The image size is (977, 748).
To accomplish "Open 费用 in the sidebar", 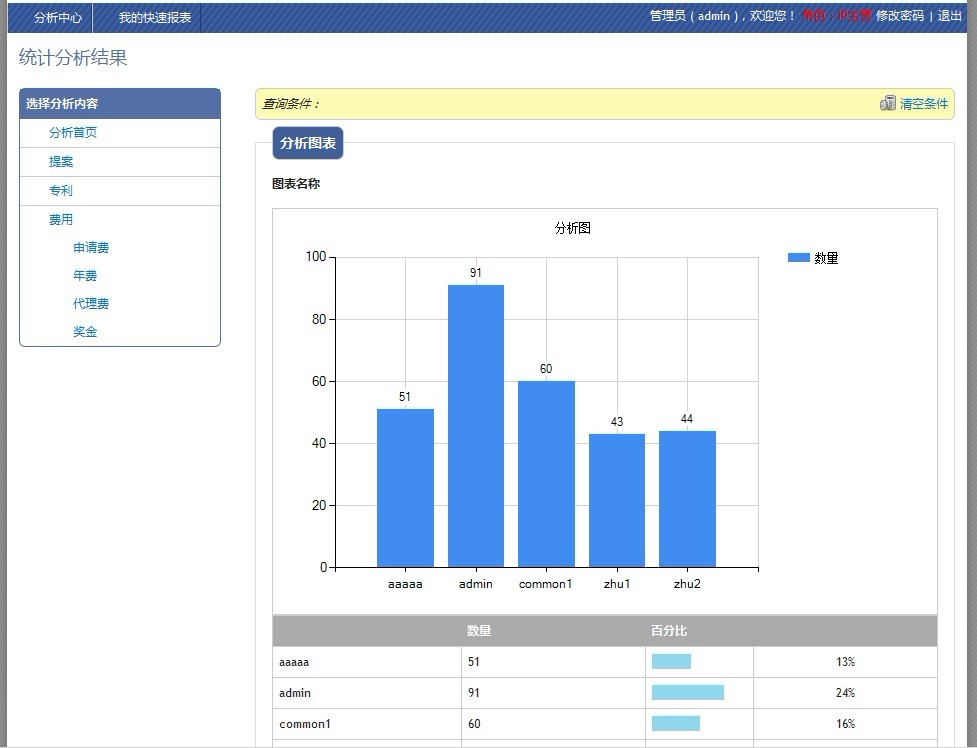I will tap(61, 219).
